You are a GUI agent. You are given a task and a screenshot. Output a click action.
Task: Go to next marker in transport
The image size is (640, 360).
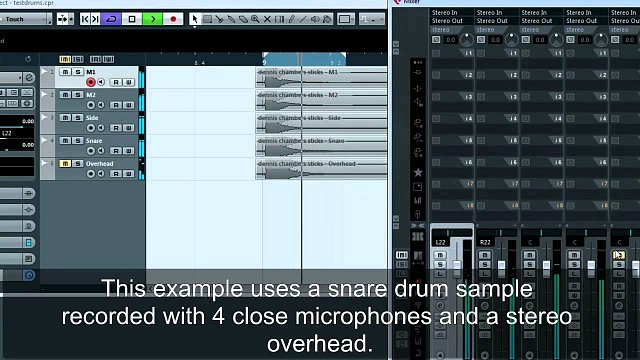[95, 19]
